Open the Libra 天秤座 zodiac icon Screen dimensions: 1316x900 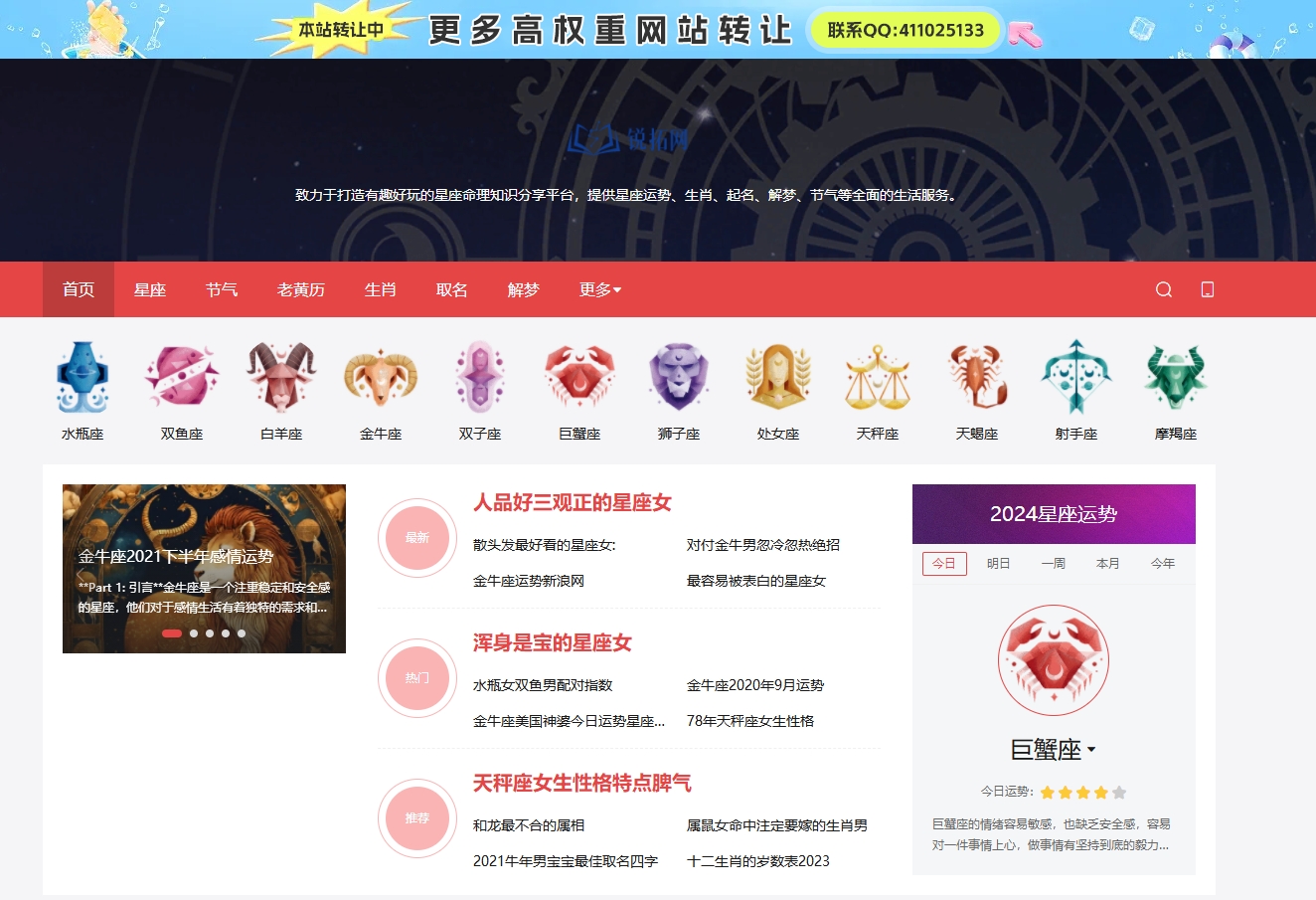(878, 377)
